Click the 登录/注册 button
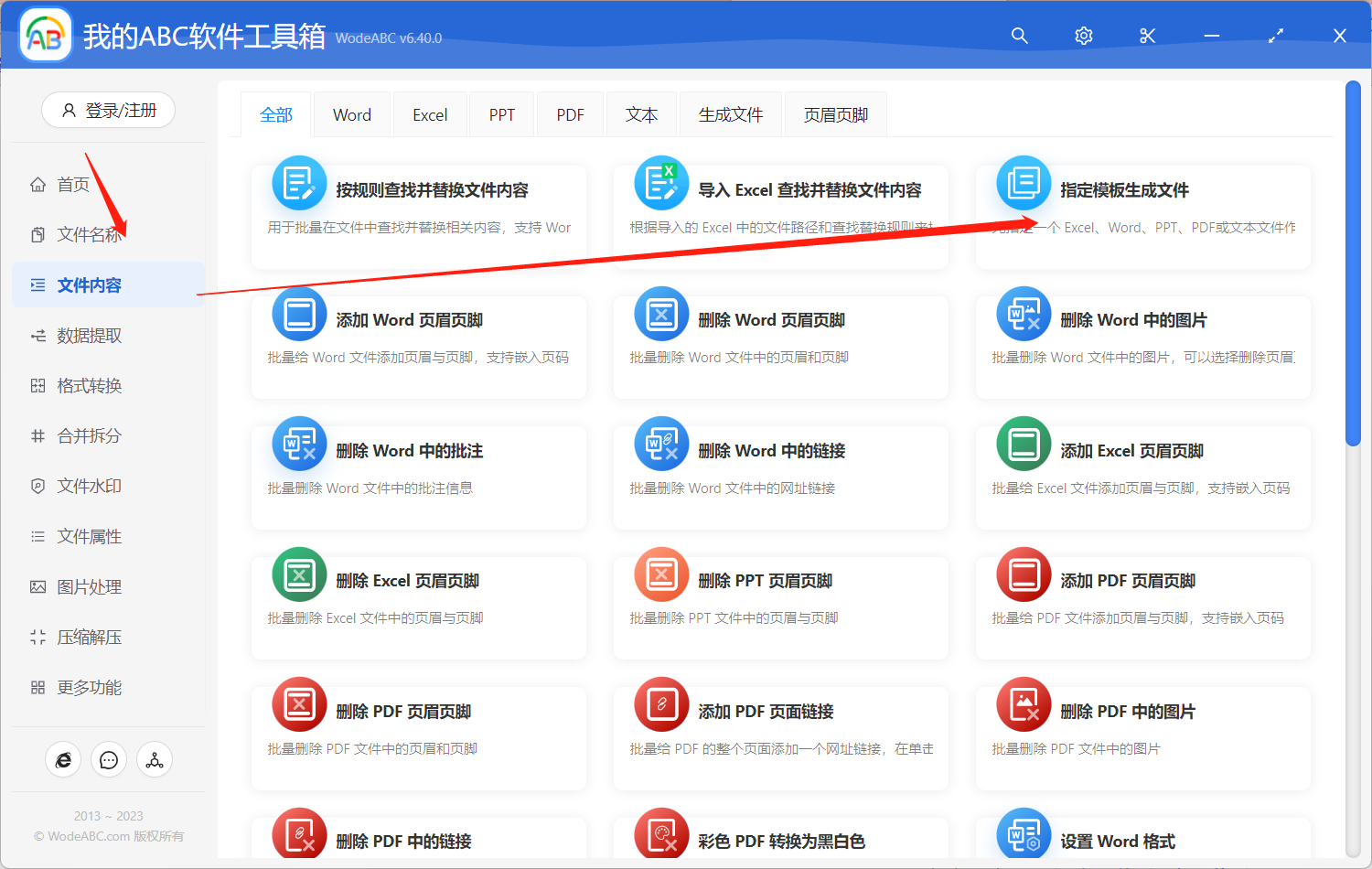1372x869 pixels. coord(108,110)
